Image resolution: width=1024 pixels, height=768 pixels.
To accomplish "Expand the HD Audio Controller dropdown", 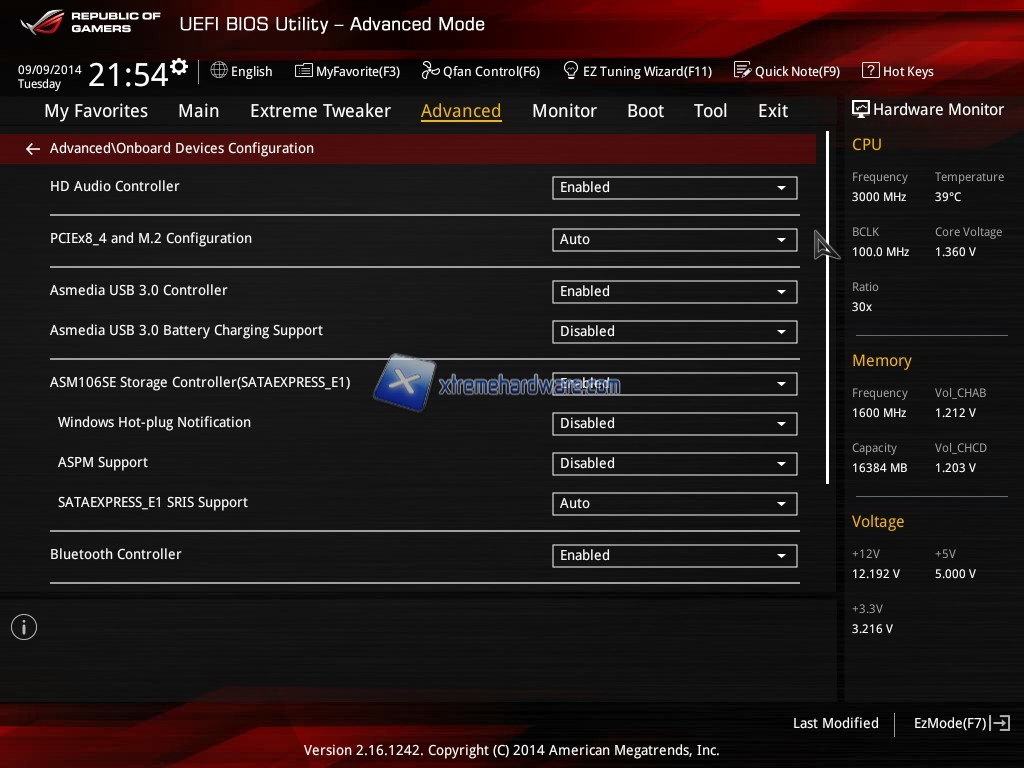I will 674,187.
